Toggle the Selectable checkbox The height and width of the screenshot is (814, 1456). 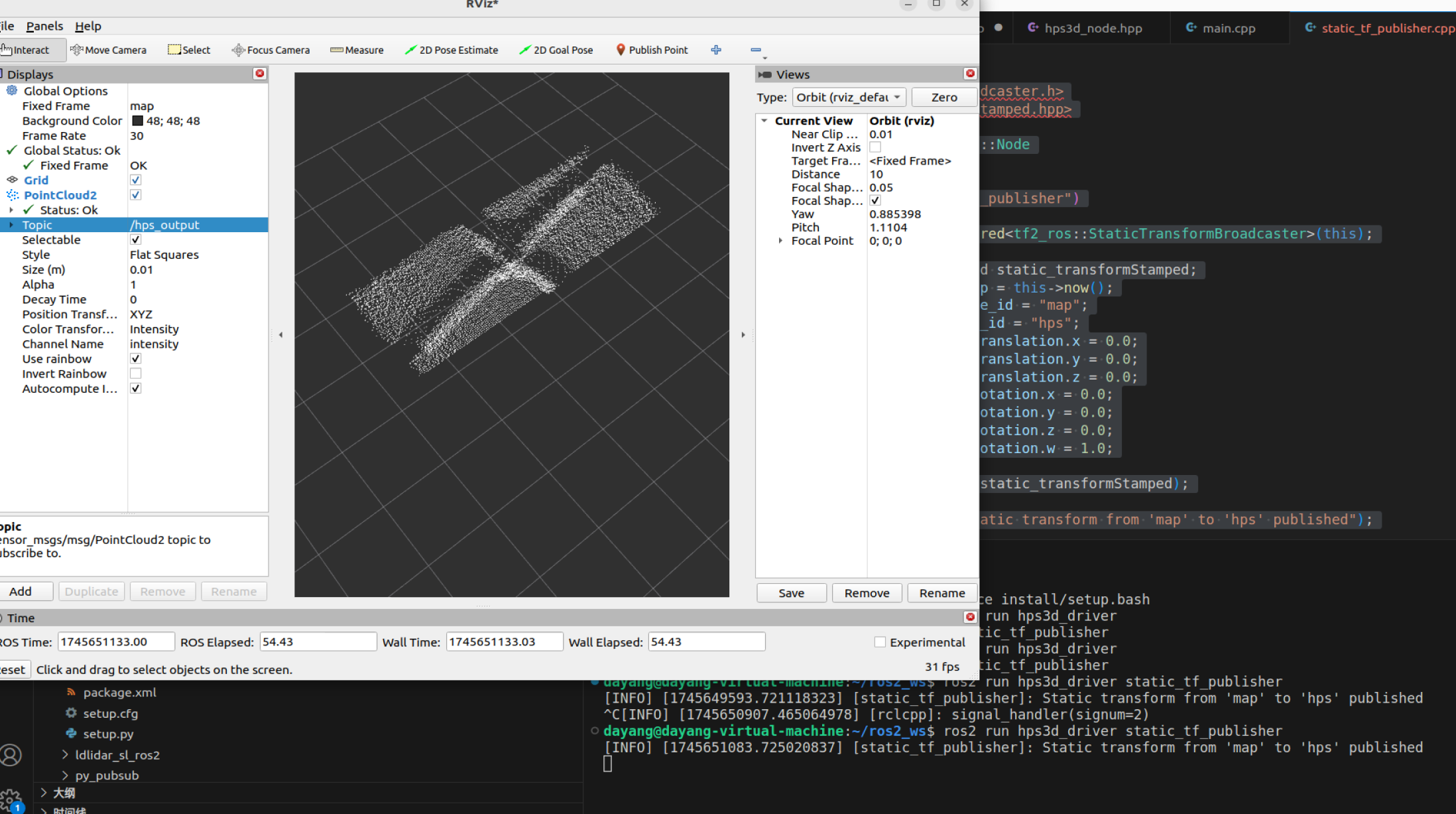pyautogui.click(x=136, y=239)
